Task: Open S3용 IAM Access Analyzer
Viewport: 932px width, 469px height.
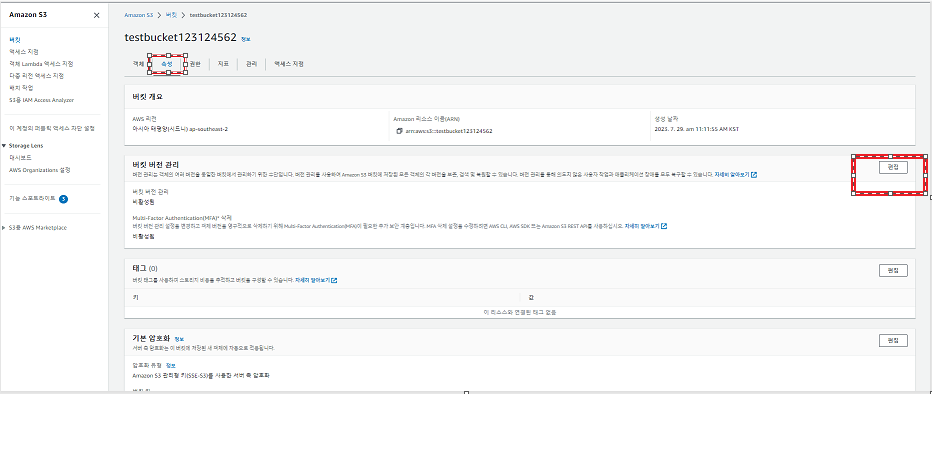Action: pyautogui.click(x=42, y=100)
